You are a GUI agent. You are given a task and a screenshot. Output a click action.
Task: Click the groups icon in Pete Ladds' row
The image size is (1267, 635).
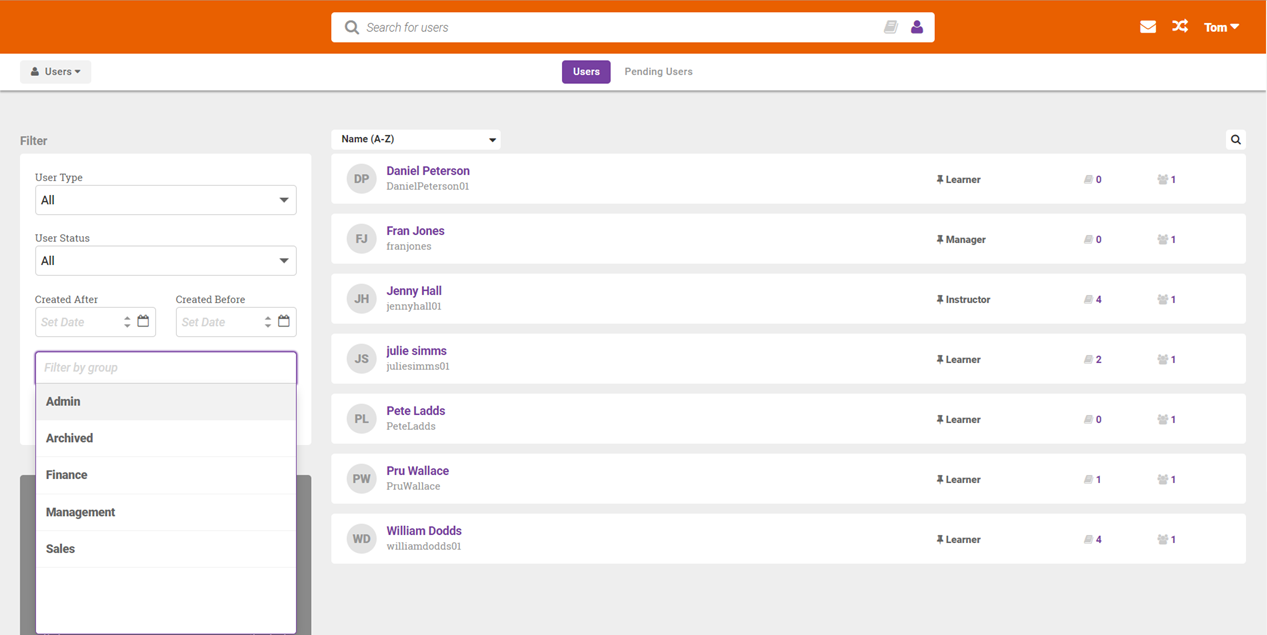click(1163, 420)
